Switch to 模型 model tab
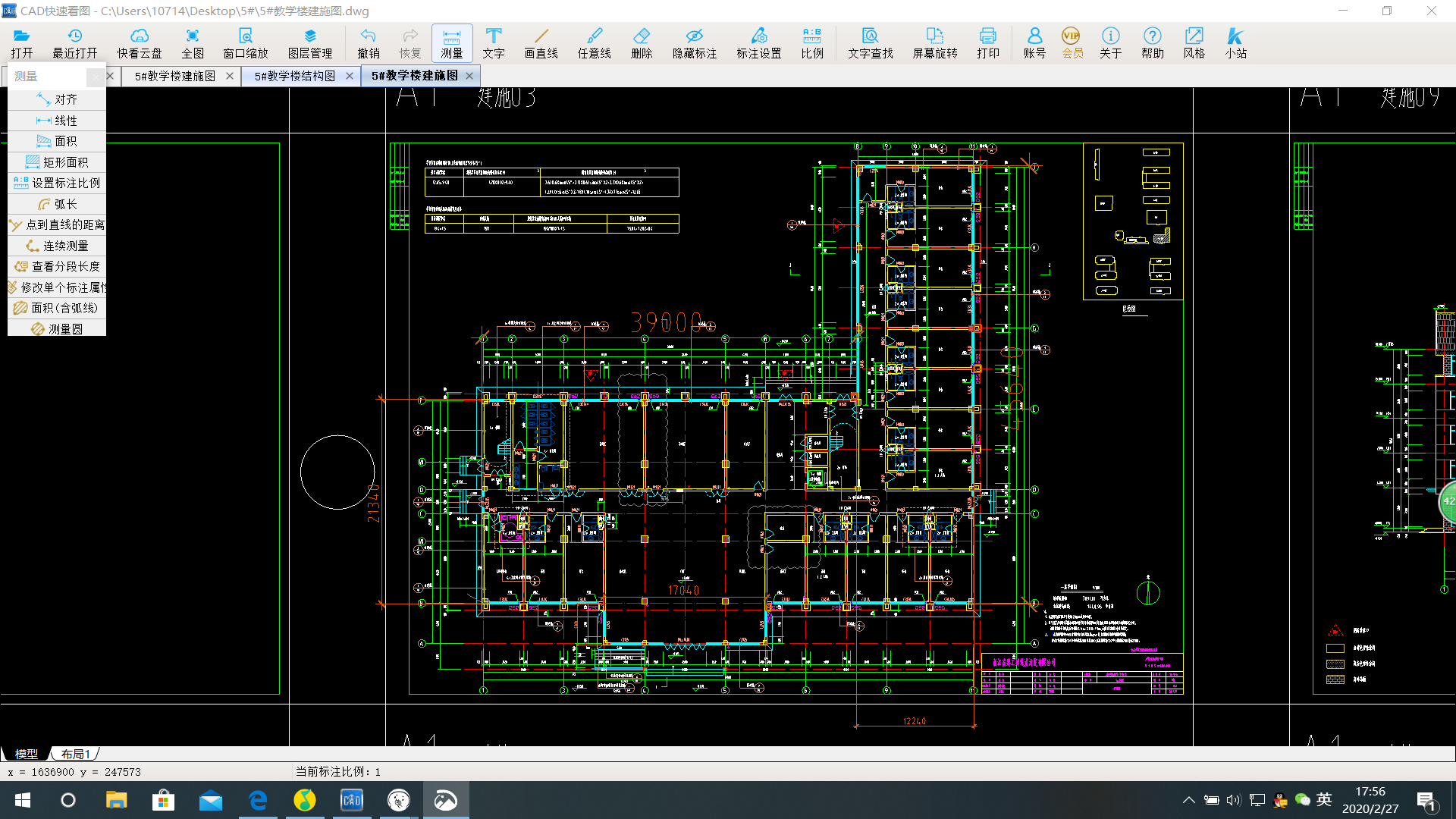This screenshot has width=1456, height=819. (x=27, y=754)
